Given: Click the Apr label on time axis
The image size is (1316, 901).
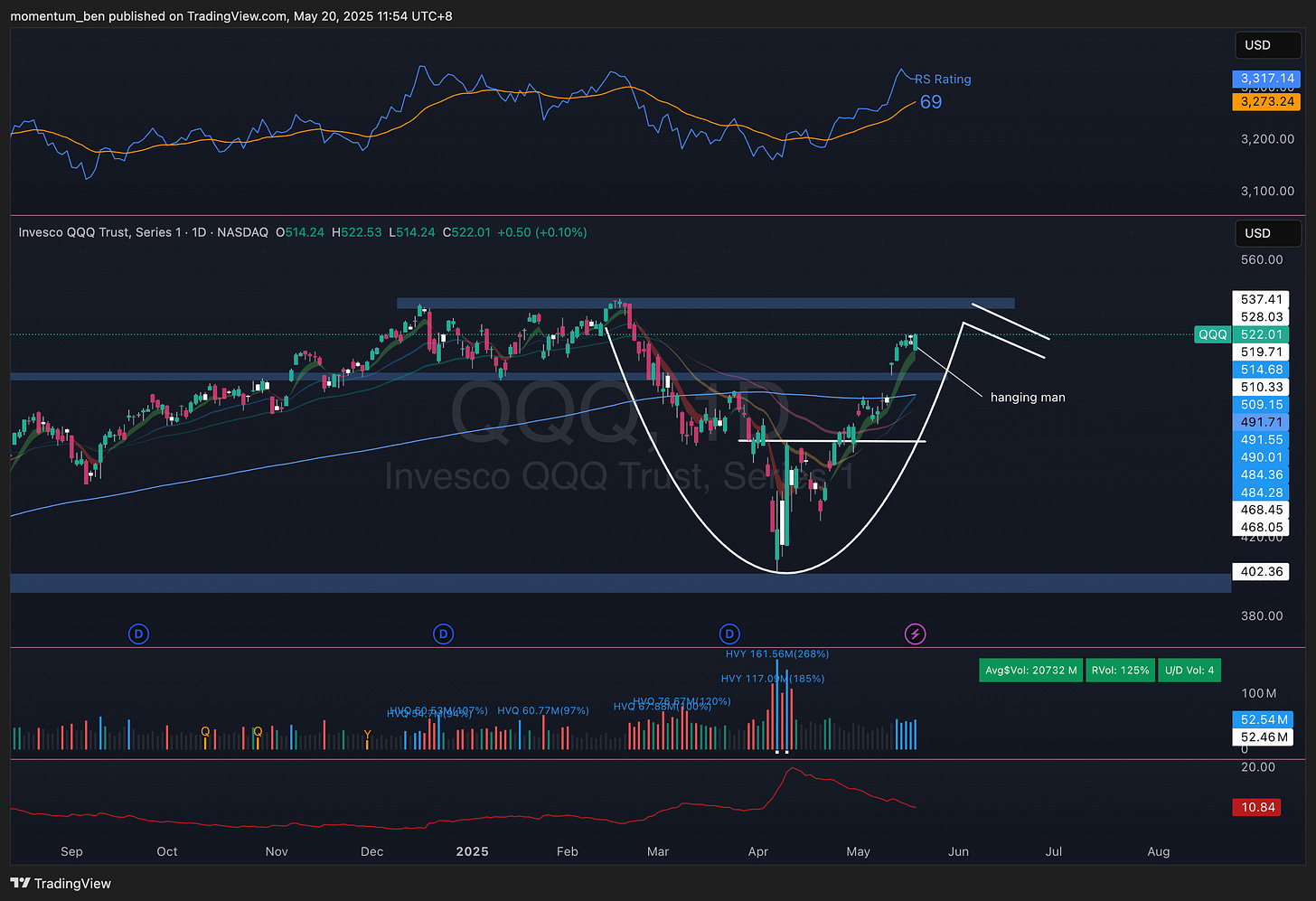Looking at the screenshot, I should click(758, 851).
